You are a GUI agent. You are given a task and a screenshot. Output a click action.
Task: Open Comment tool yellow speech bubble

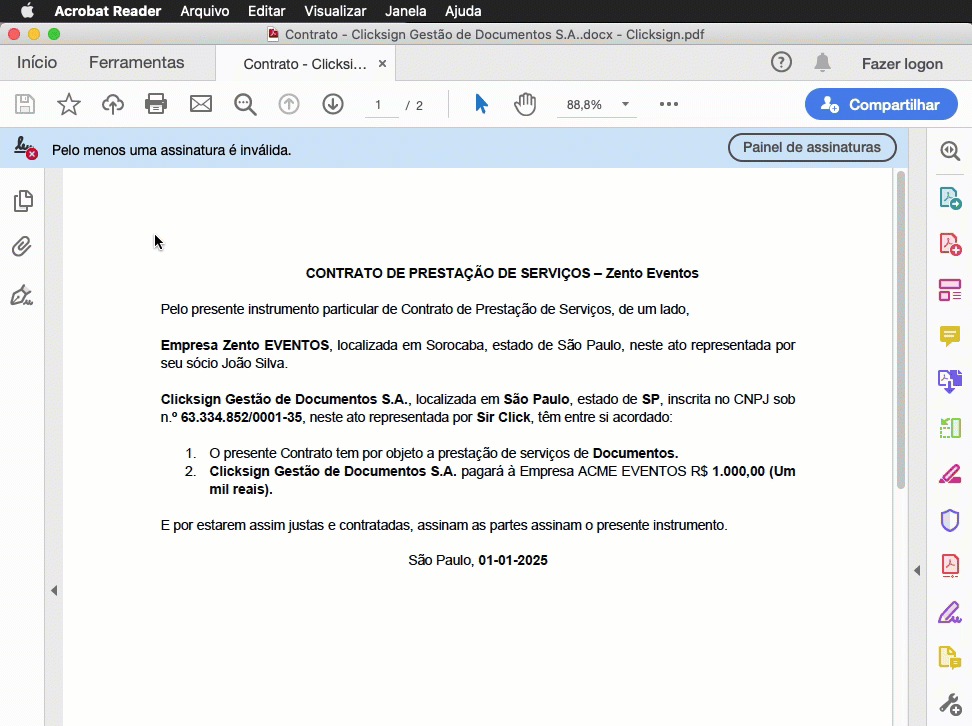(950, 336)
